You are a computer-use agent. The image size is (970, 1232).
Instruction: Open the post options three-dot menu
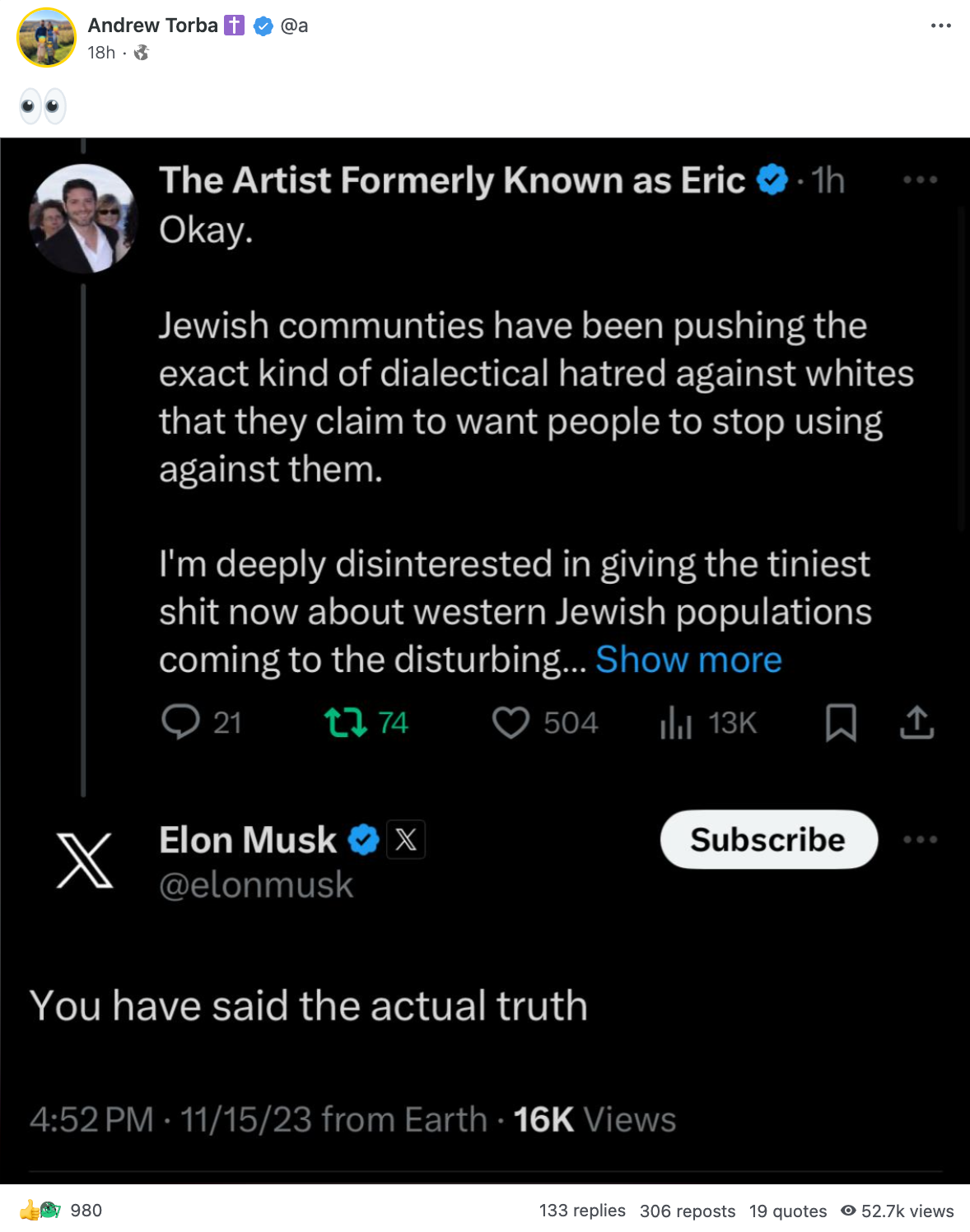[940, 26]
